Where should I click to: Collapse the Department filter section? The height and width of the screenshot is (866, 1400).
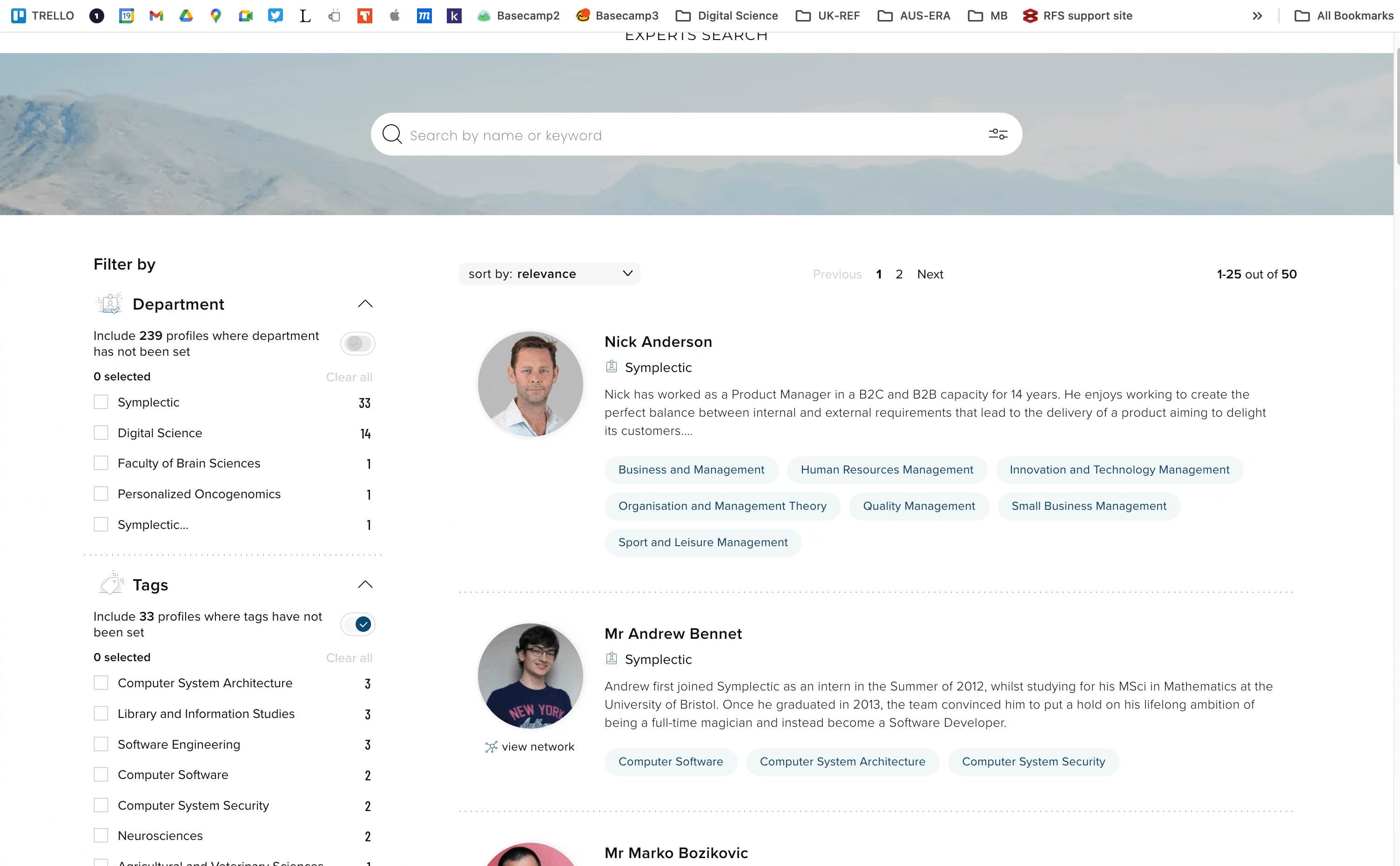(x=365, y=304)
